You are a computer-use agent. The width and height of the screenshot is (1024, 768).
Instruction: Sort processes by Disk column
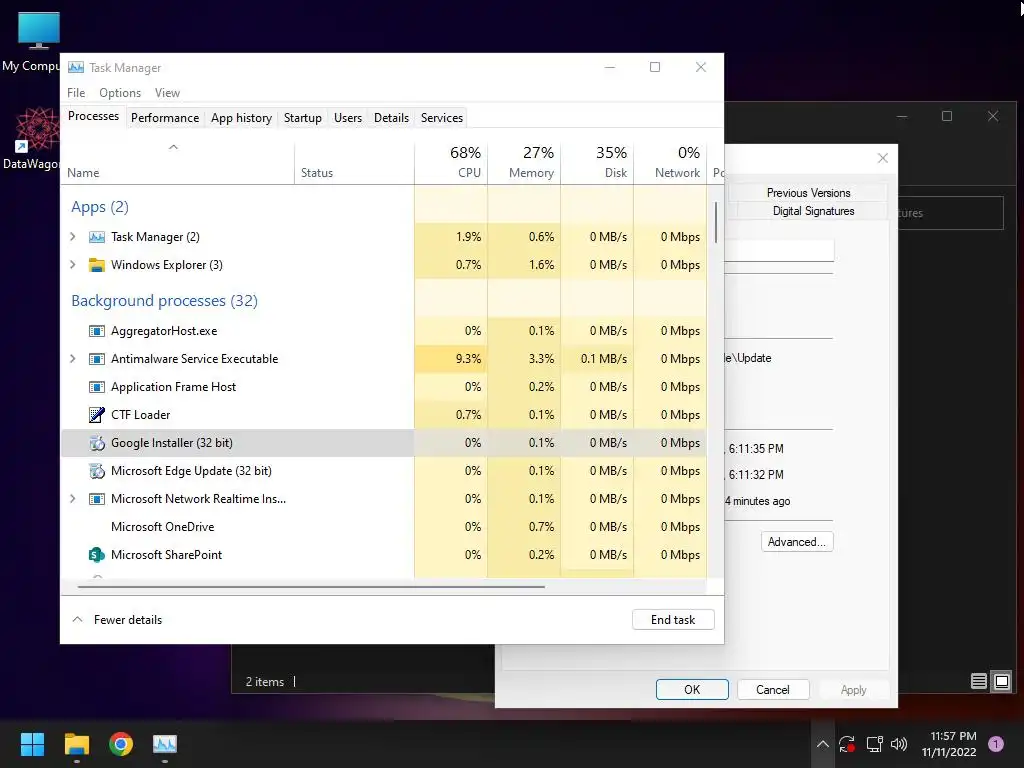[598, 162]
